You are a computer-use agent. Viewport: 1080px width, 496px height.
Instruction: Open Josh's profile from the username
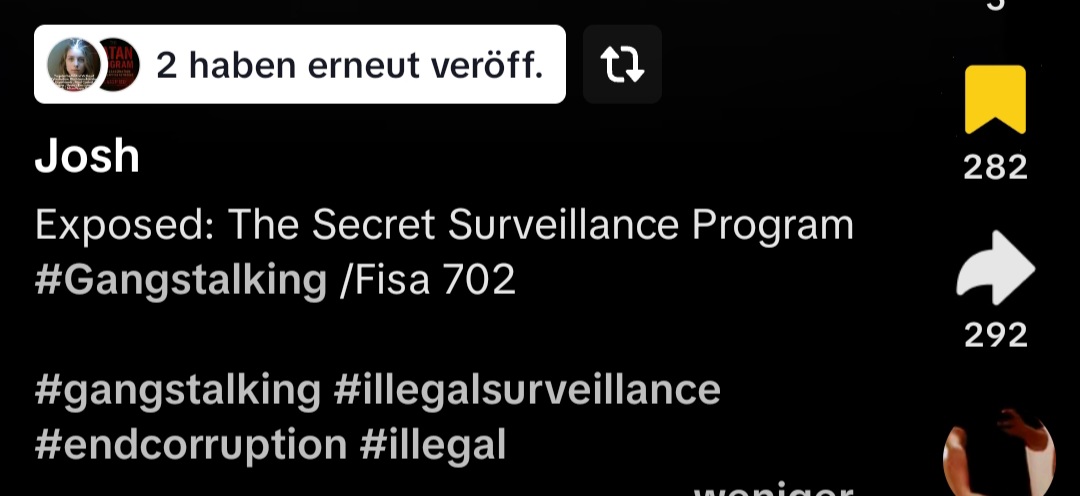(x=87, y=156)
